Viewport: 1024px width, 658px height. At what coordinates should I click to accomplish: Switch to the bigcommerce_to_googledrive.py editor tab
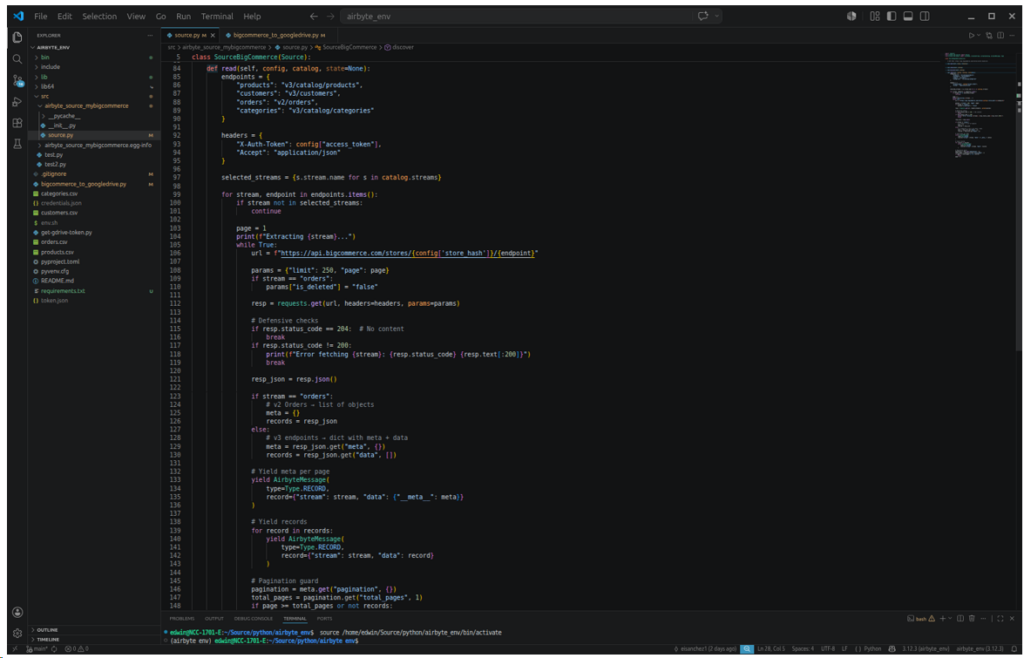[280, 35]
